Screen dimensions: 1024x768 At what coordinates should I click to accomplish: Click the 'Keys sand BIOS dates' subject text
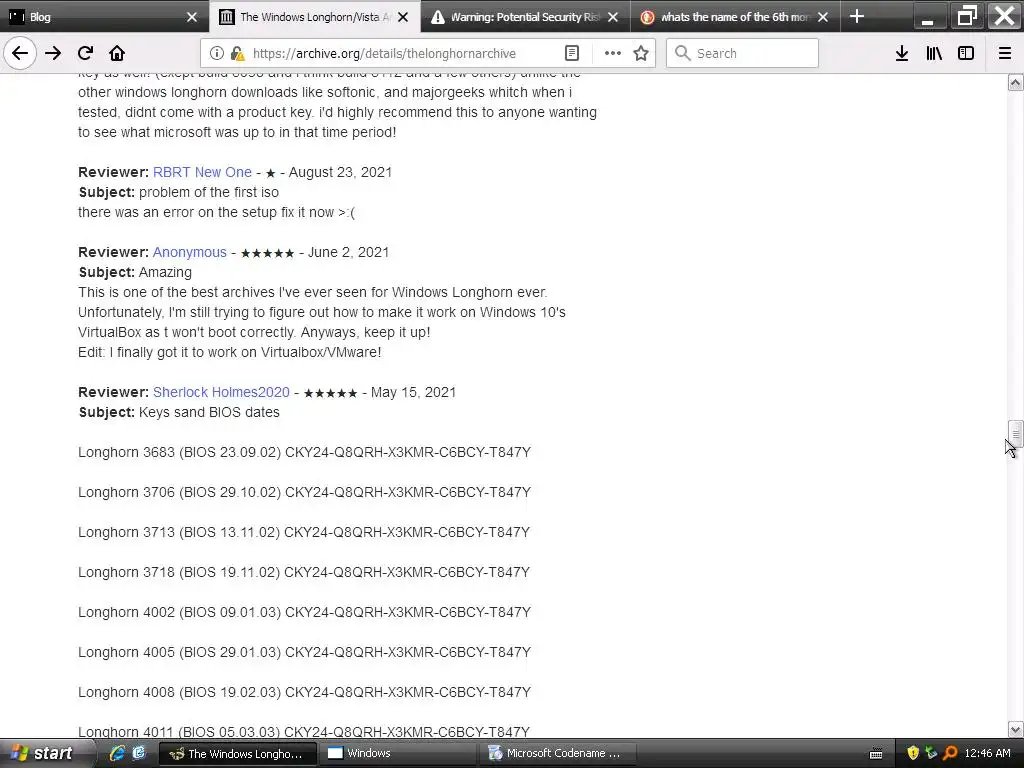coord(209,412)
